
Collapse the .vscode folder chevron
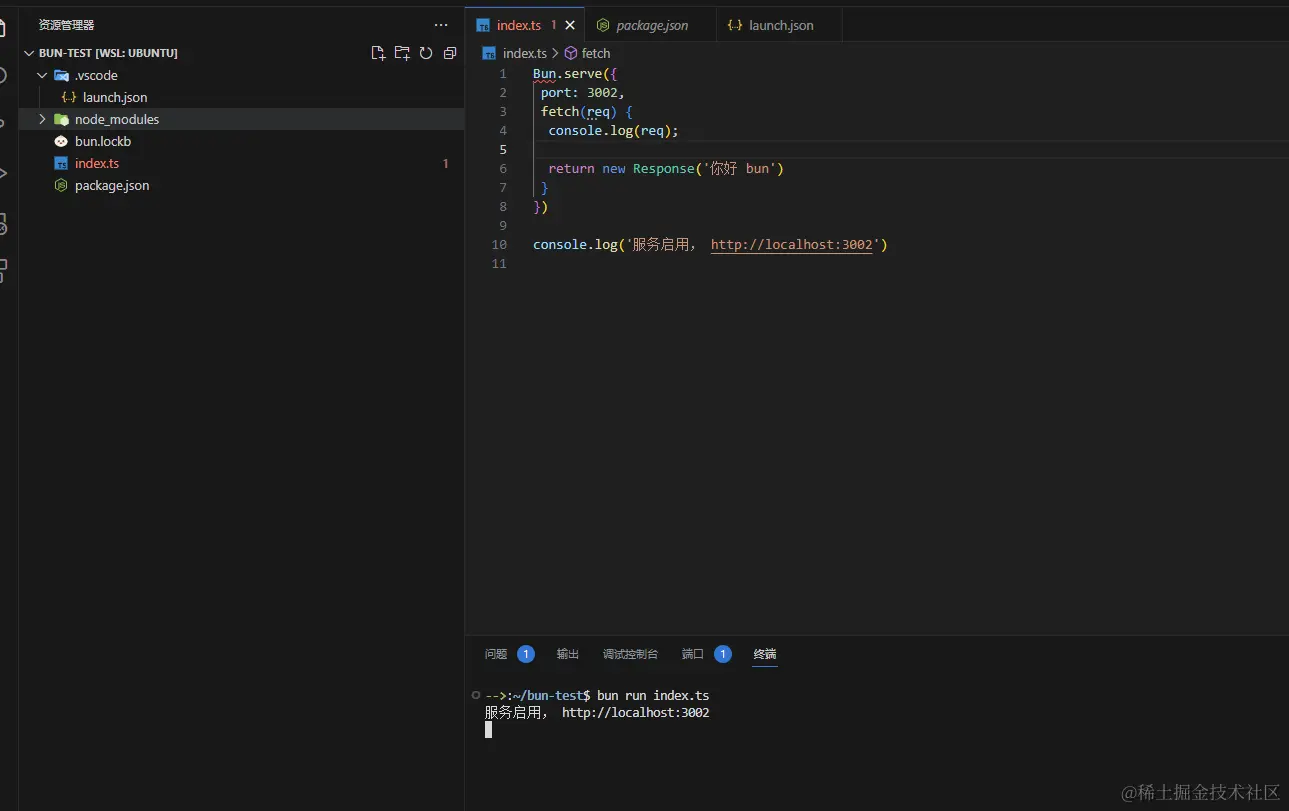42,75
